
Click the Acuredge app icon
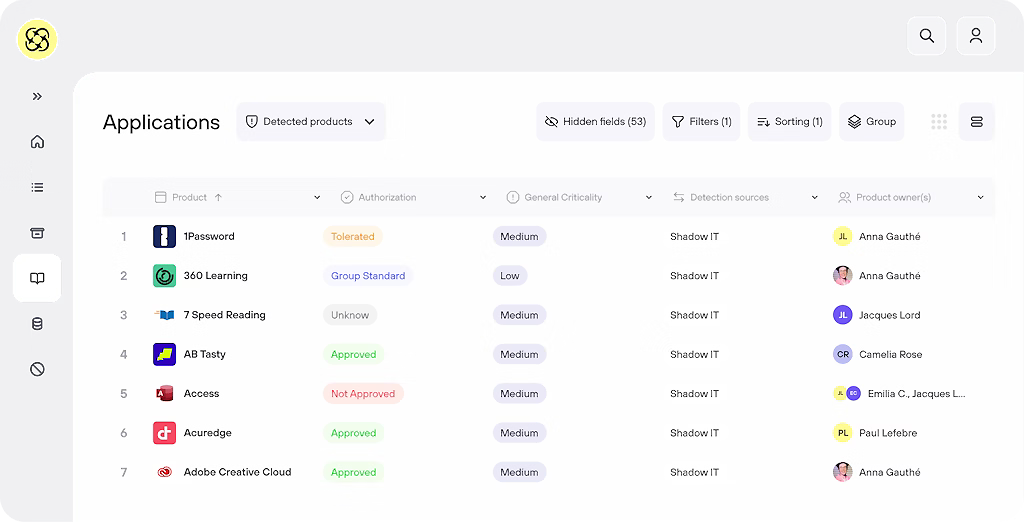click(165, 432)
